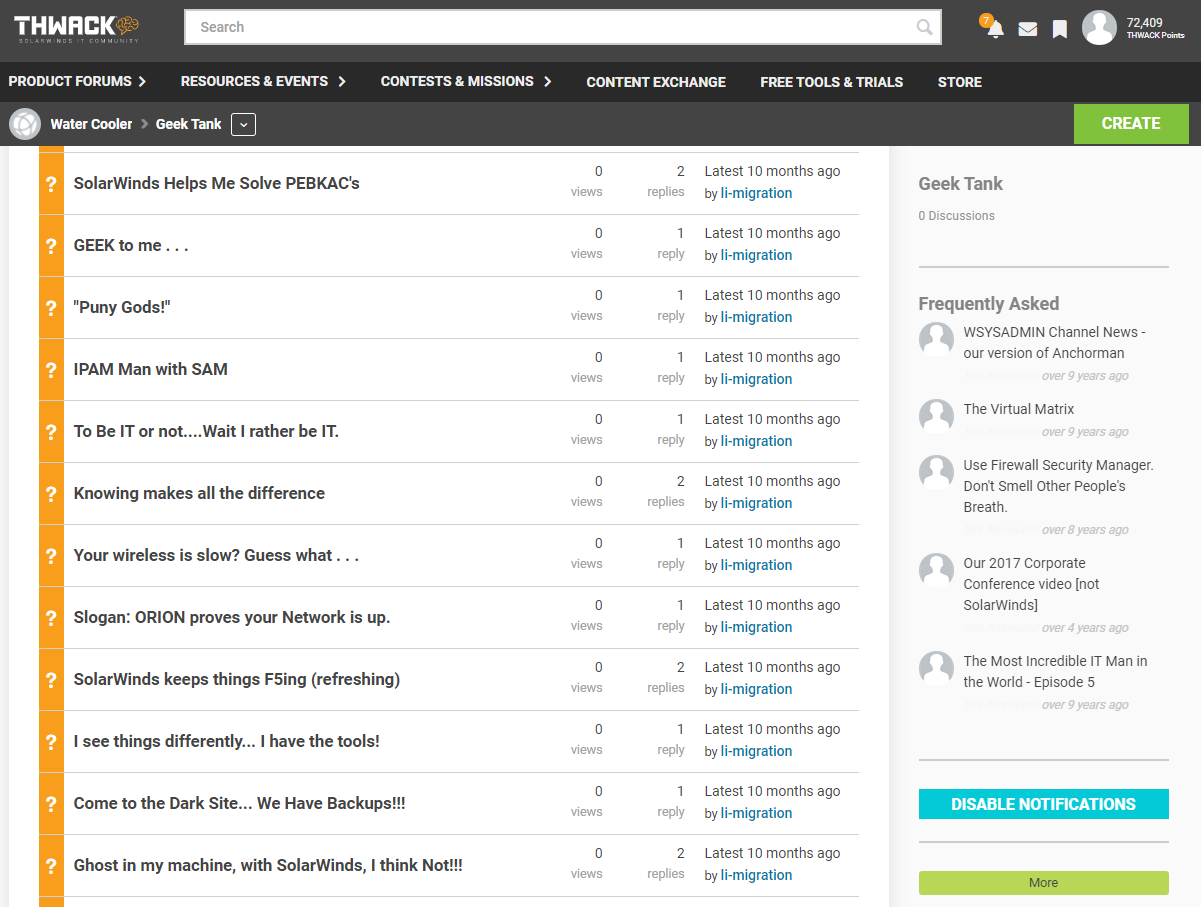Image resolution: width=1201 pixels, height=907 pixels.
Task: Go to the Geek Tank breadcrumb
Action: (x=188, y=124)
